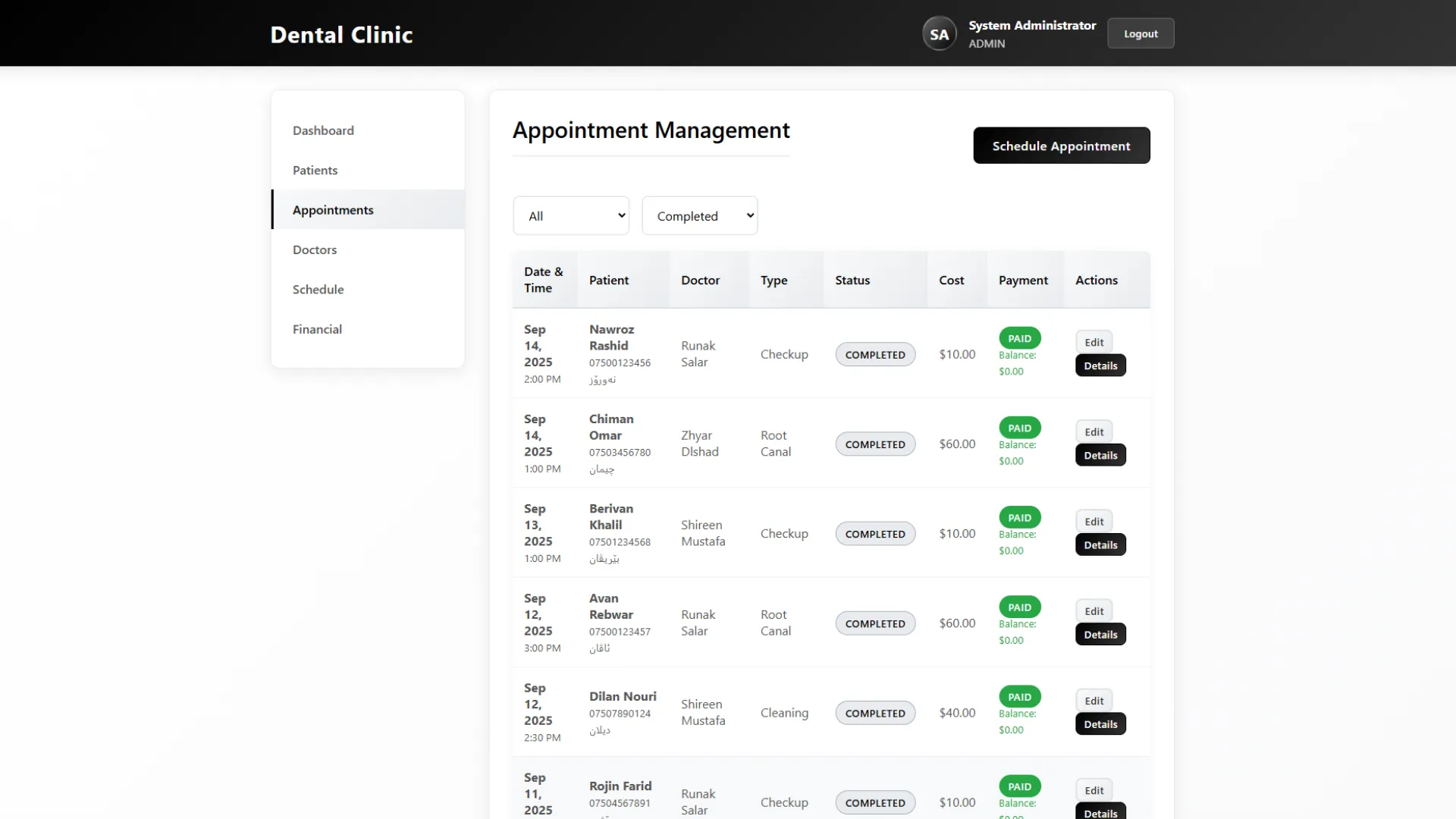Click the $60.00 cost in Chiman Omar's row

957,444
